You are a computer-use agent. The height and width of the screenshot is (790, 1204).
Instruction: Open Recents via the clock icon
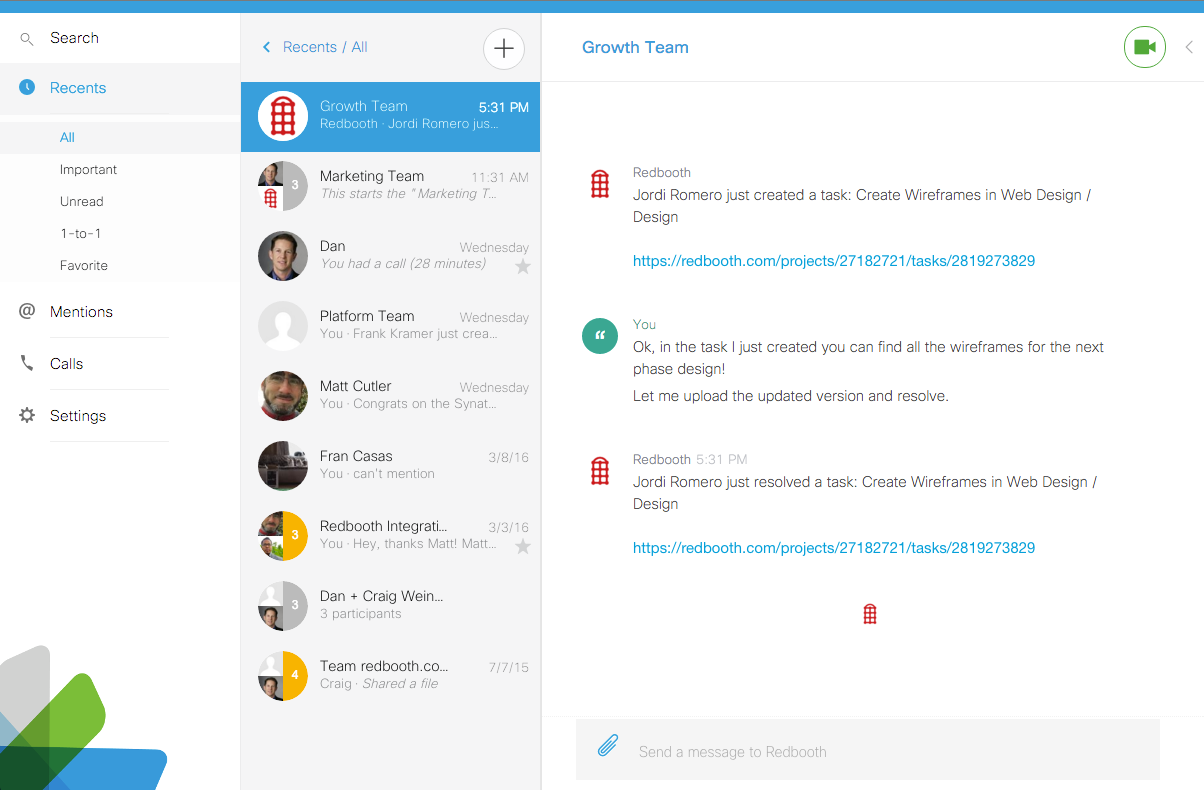(26, 88)
